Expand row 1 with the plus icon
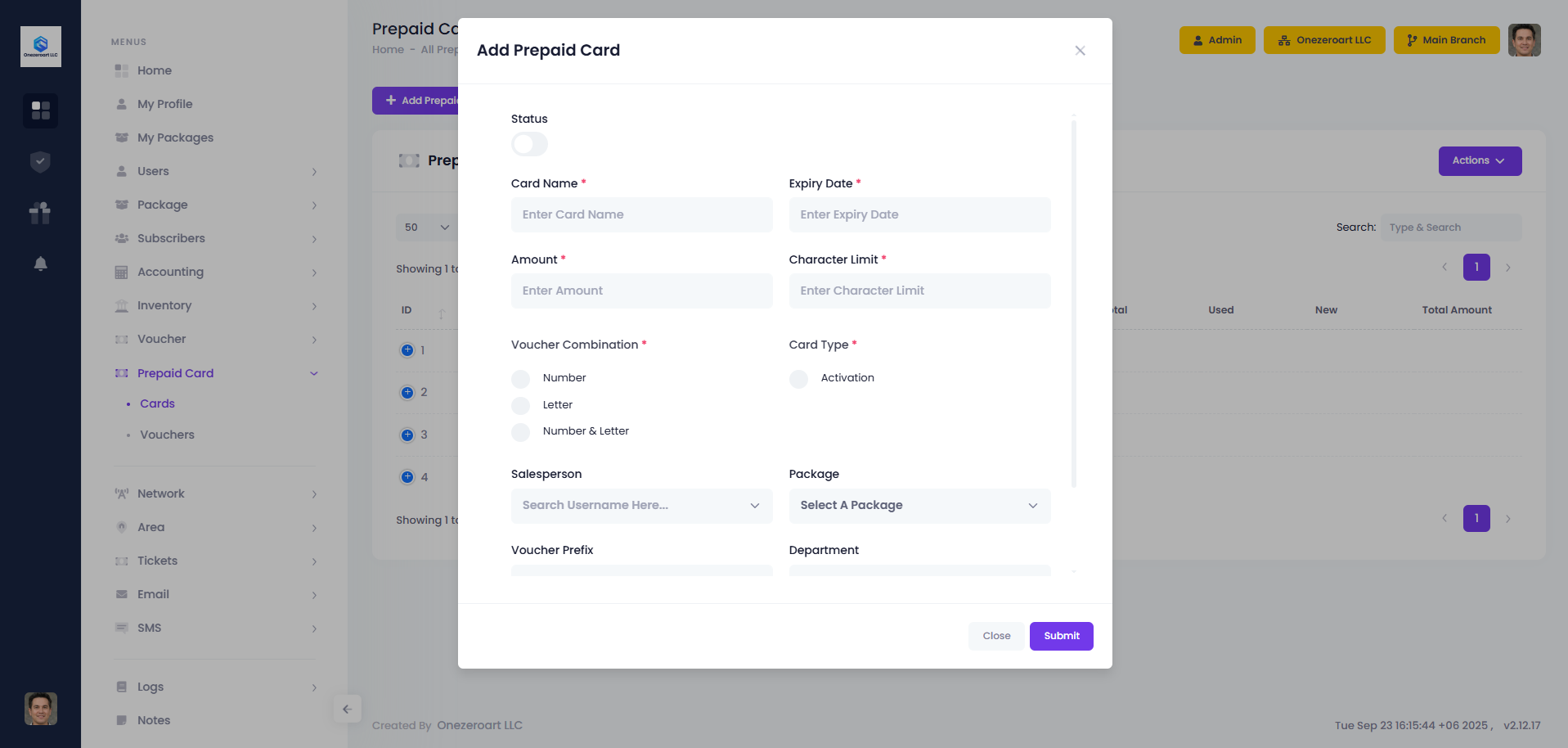The image size is (1568, 748). 407,350
